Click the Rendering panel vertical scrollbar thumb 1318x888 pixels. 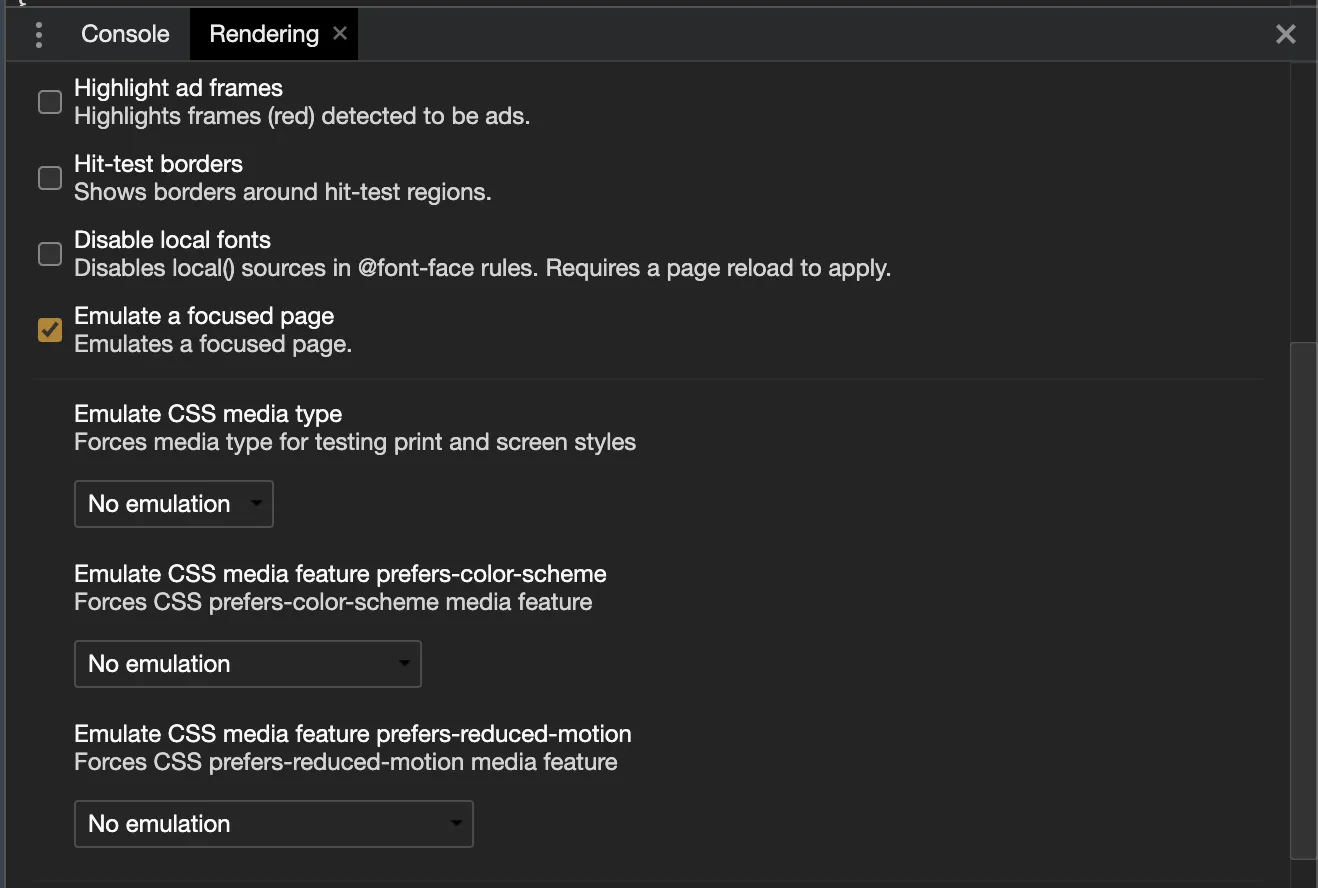(x=1303, y=600)
